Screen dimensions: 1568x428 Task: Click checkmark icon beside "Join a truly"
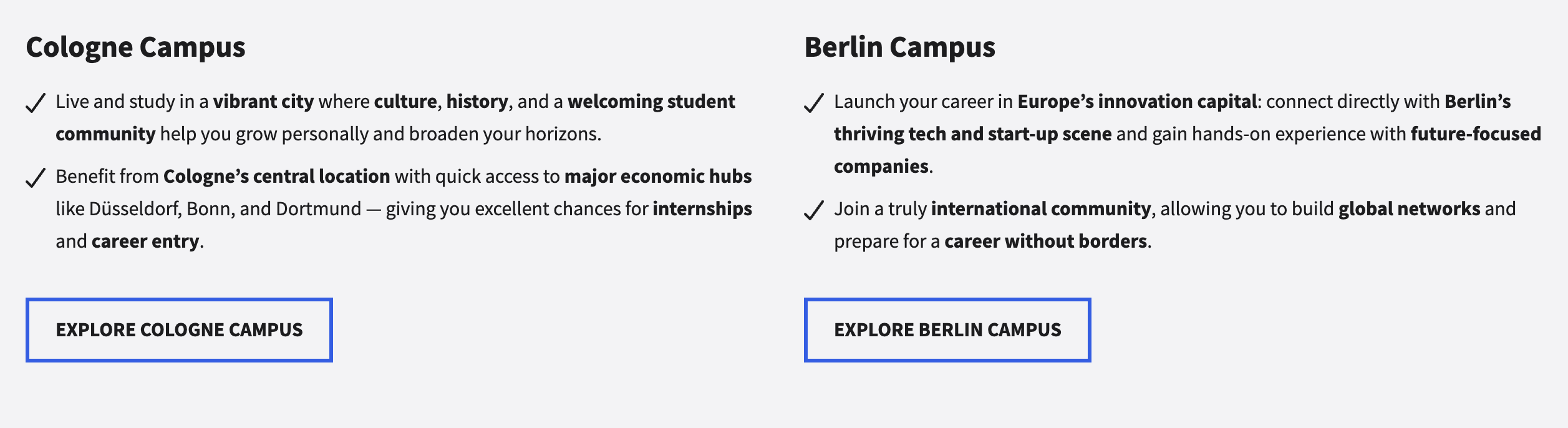(x=814, y=210)
